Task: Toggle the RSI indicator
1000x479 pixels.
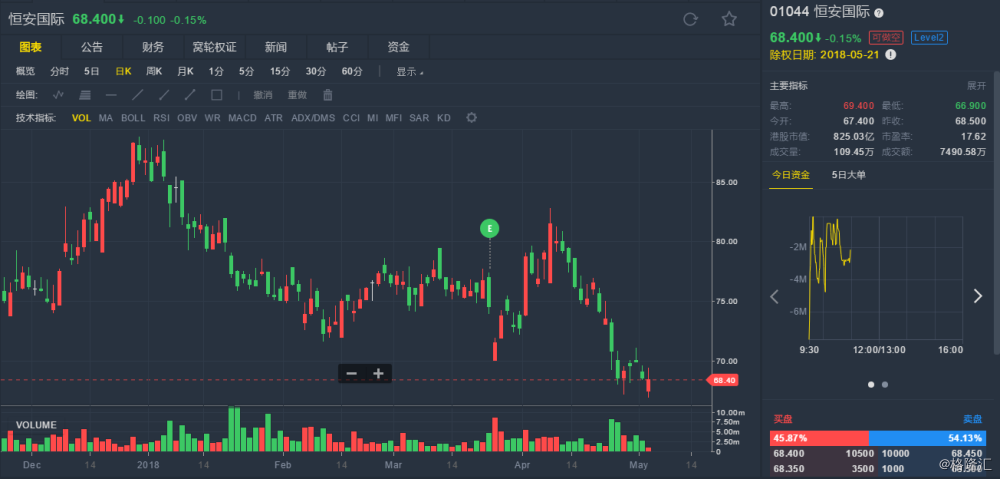Action: (161, 117)
